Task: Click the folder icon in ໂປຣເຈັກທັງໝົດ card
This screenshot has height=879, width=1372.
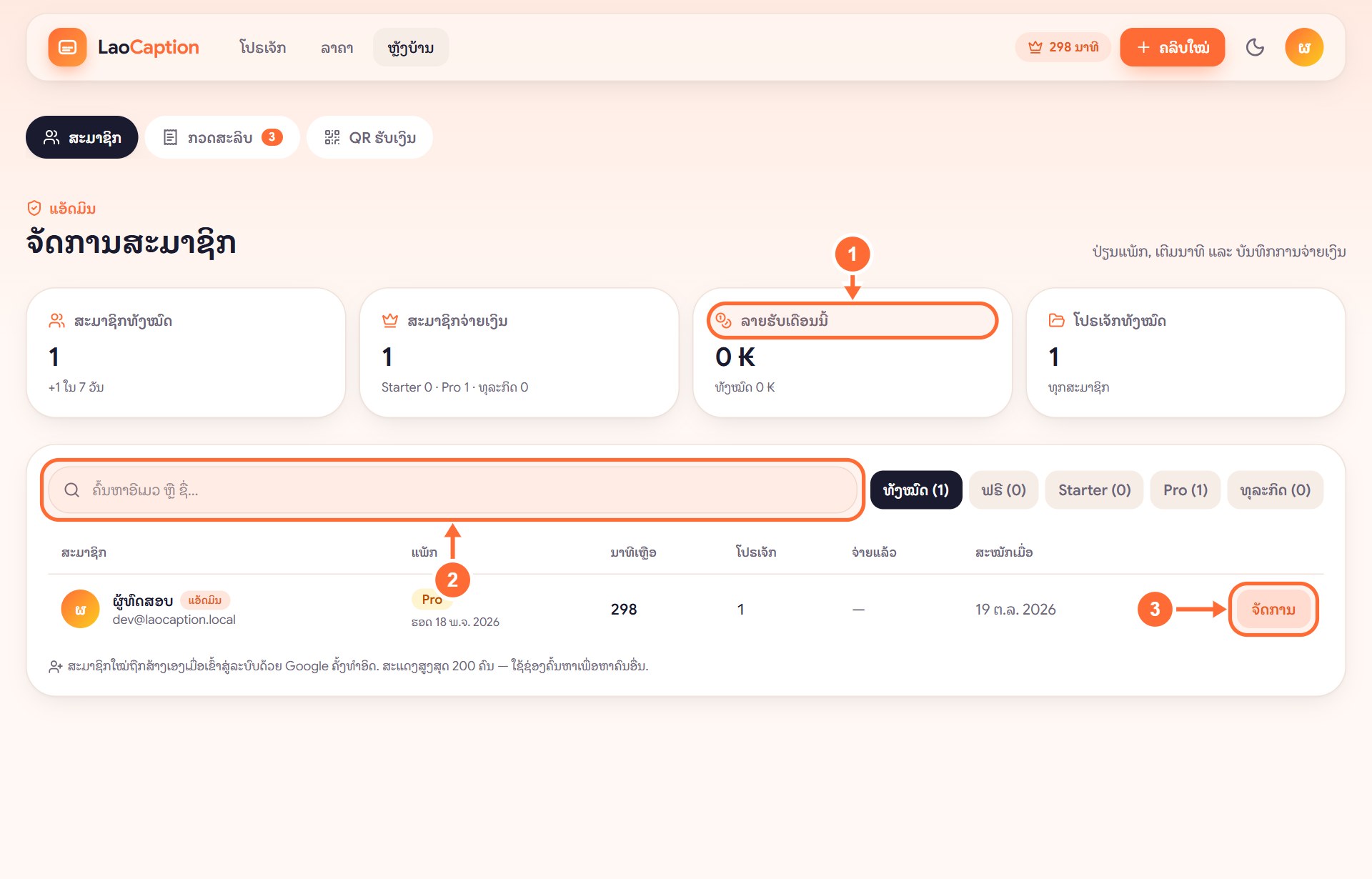Action: [x=1056, y=320]
